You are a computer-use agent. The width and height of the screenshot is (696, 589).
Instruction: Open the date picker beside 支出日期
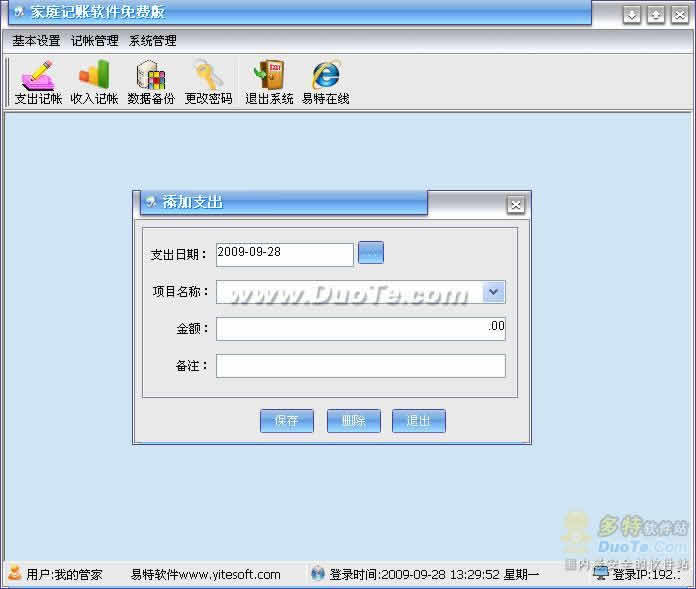(x=371, y=254)
